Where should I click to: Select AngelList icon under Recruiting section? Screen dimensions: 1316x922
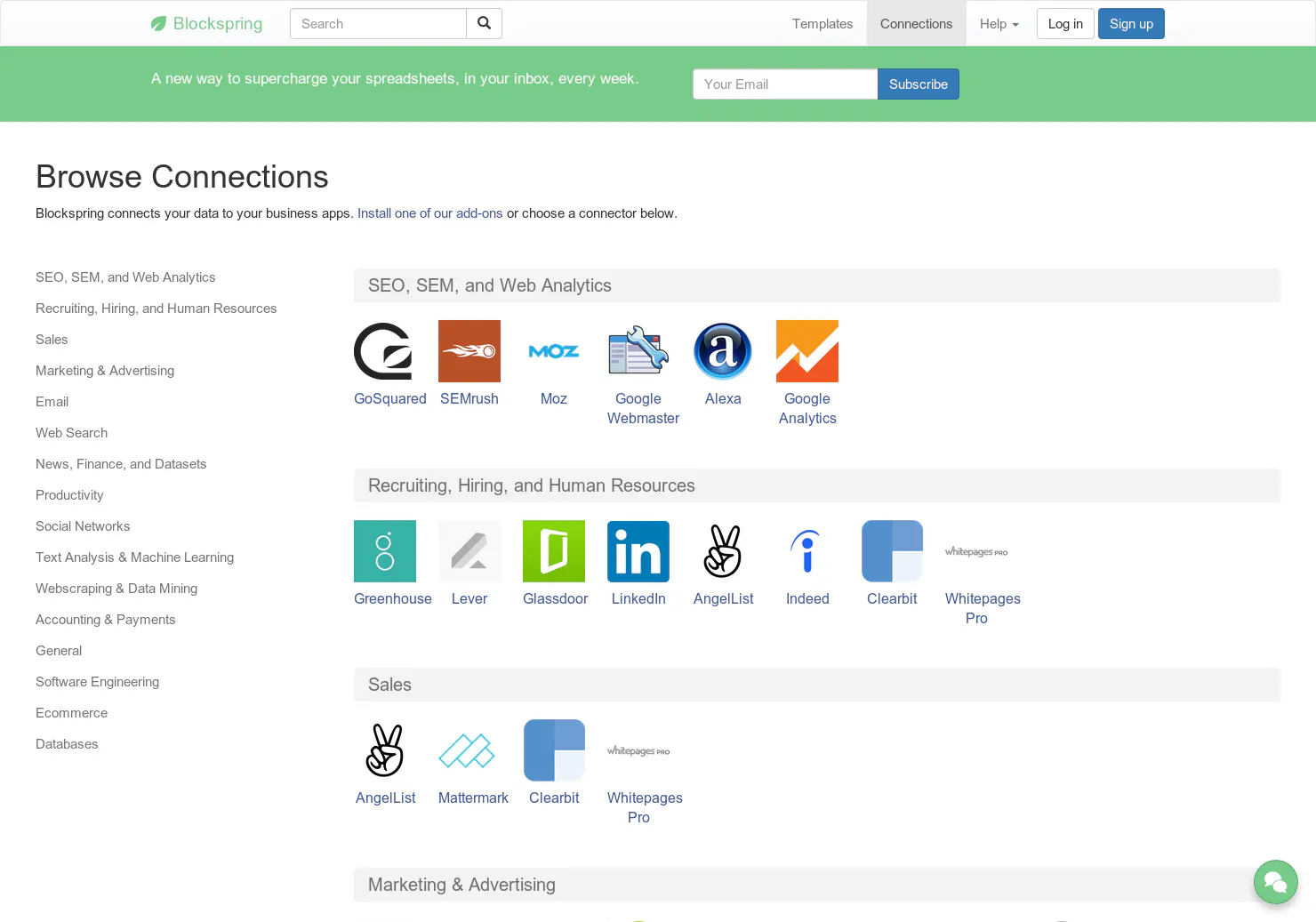tap(723, 551)
